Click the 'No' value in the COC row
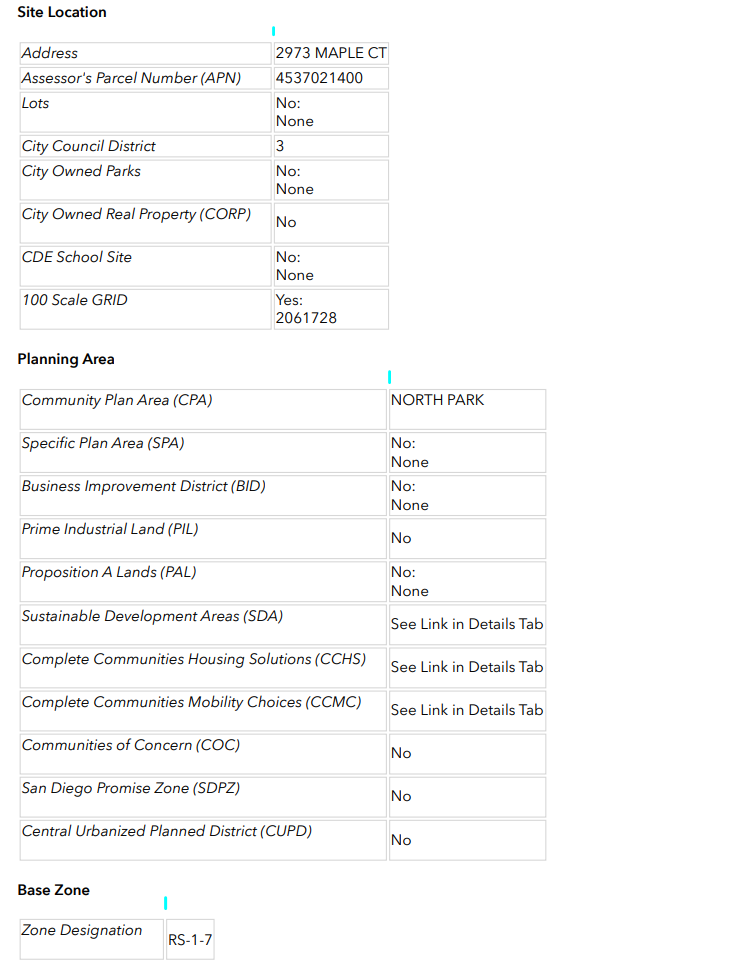 click(x=401, y=753)
